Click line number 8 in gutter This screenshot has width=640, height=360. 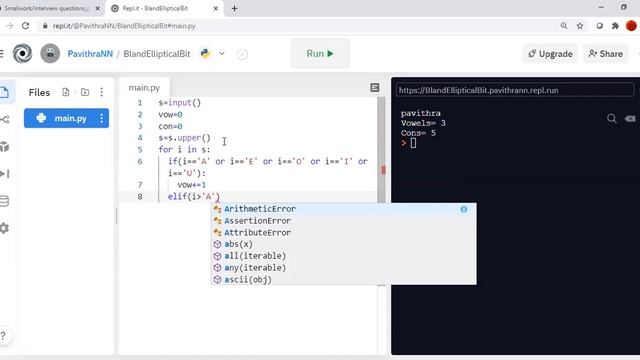(140, 197)
